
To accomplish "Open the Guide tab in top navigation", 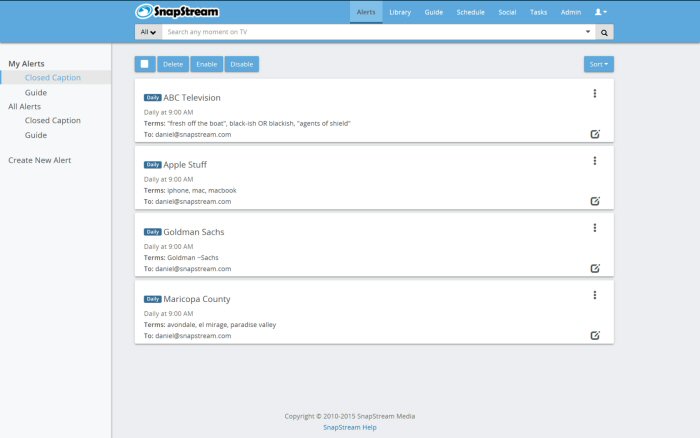I will (433, 12).
